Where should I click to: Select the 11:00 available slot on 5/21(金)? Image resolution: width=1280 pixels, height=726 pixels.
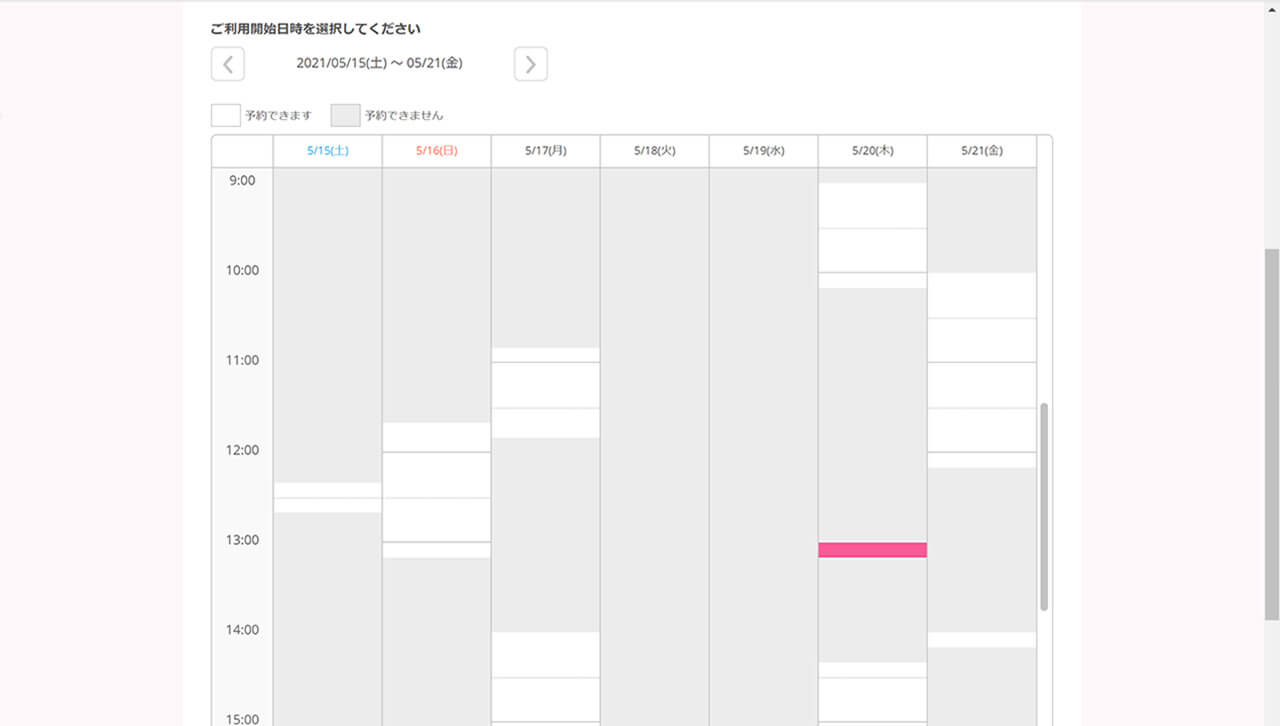pyautogui.click(x=981, y=385)
